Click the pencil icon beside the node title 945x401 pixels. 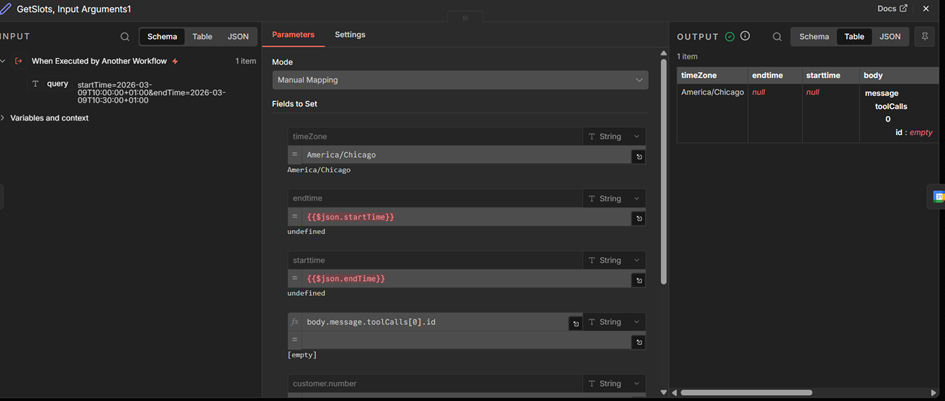point(6,9)
